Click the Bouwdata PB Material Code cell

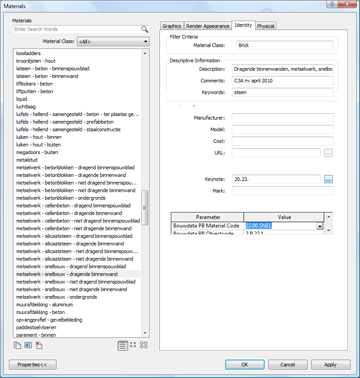click(x=207, y=226)
